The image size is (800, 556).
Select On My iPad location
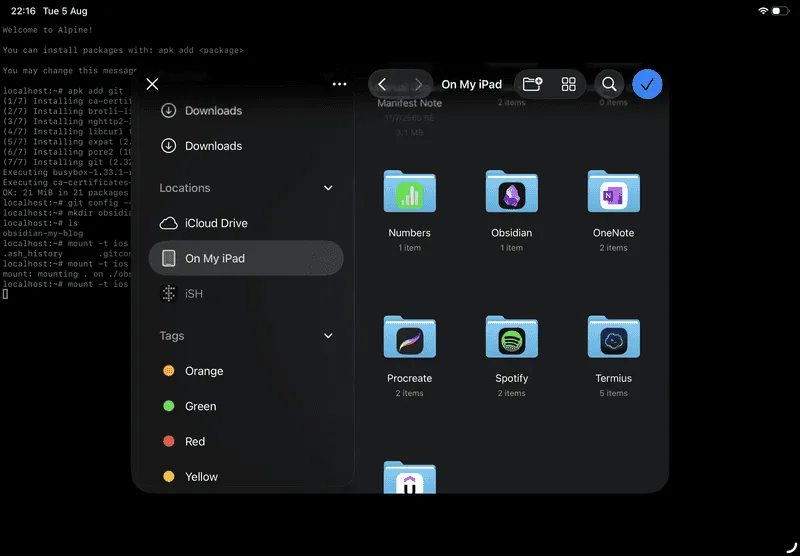click(246, 258)
